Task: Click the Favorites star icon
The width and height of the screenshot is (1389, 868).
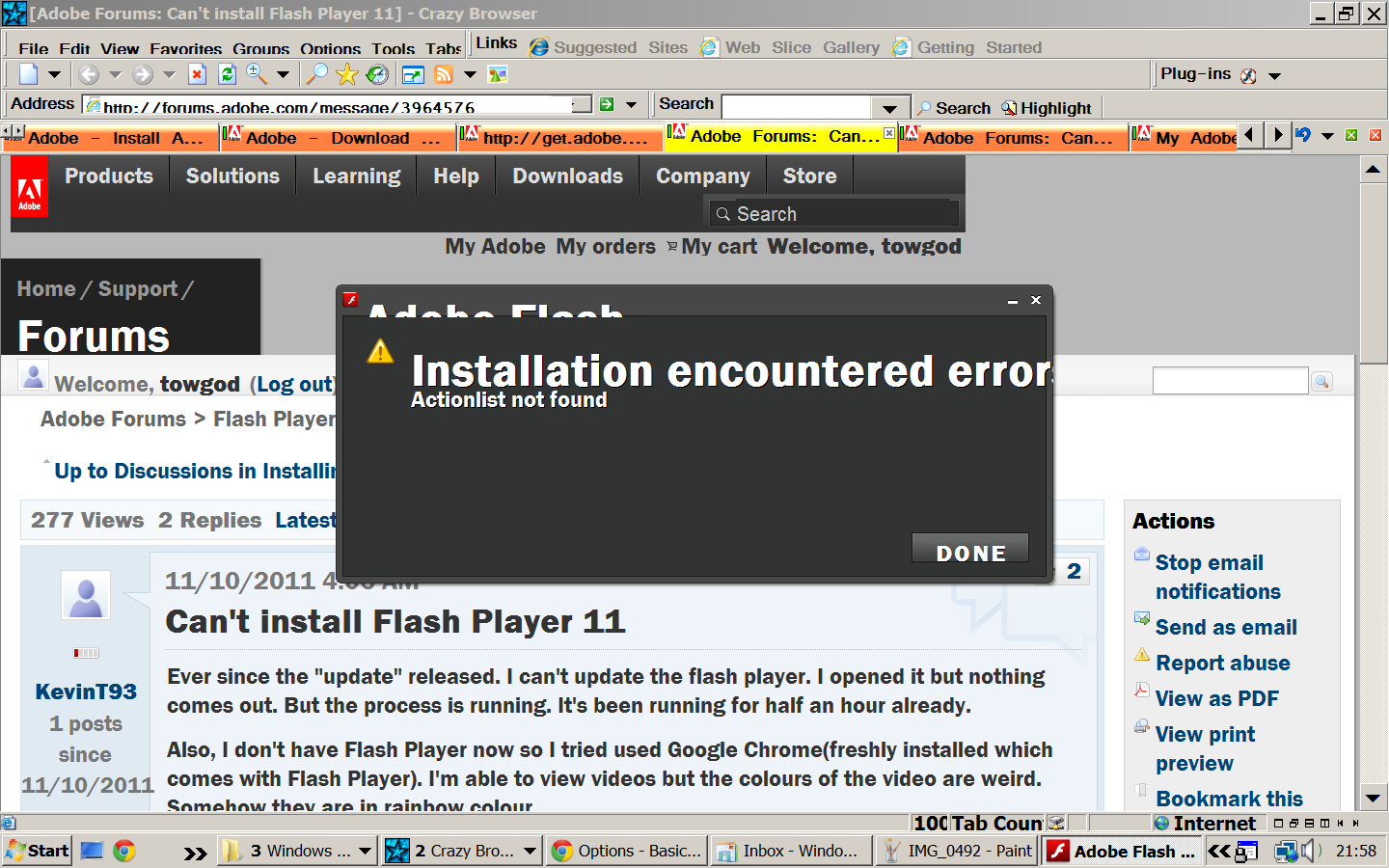Action: (347, 74)
